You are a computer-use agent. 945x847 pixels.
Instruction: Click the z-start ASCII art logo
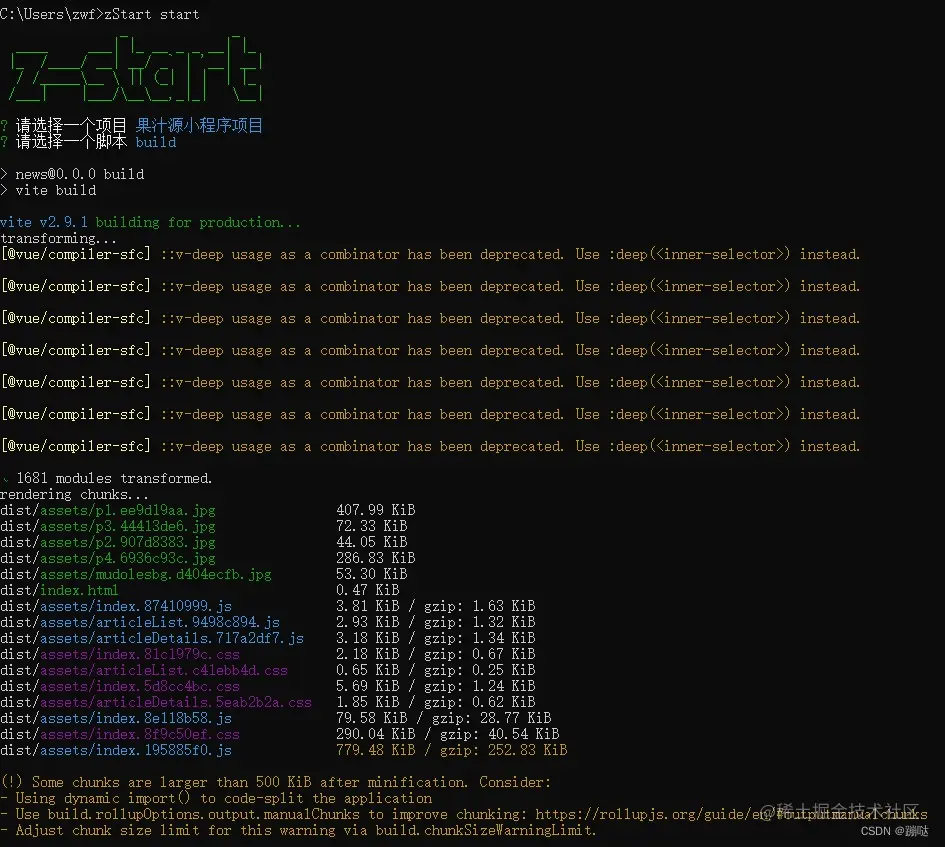click(x=135, y=69)
